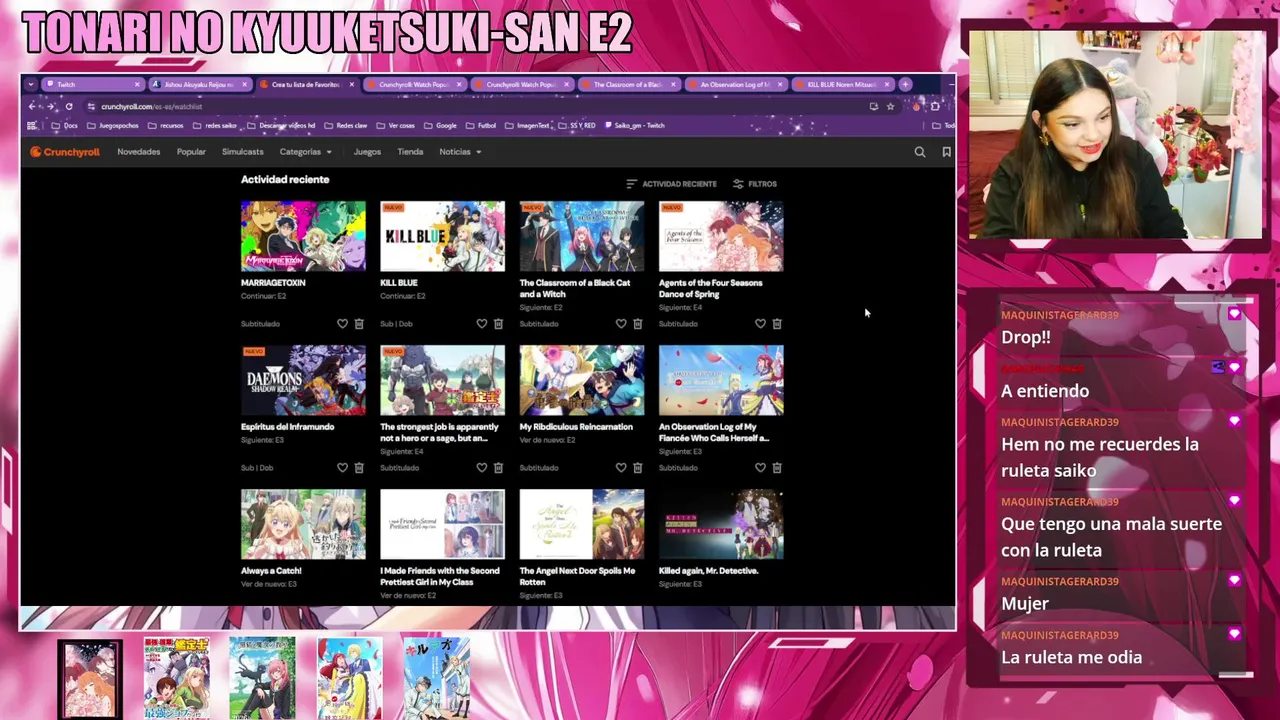Go back with the browser back arrow
Screen dimensions: 1280x720
33,106
